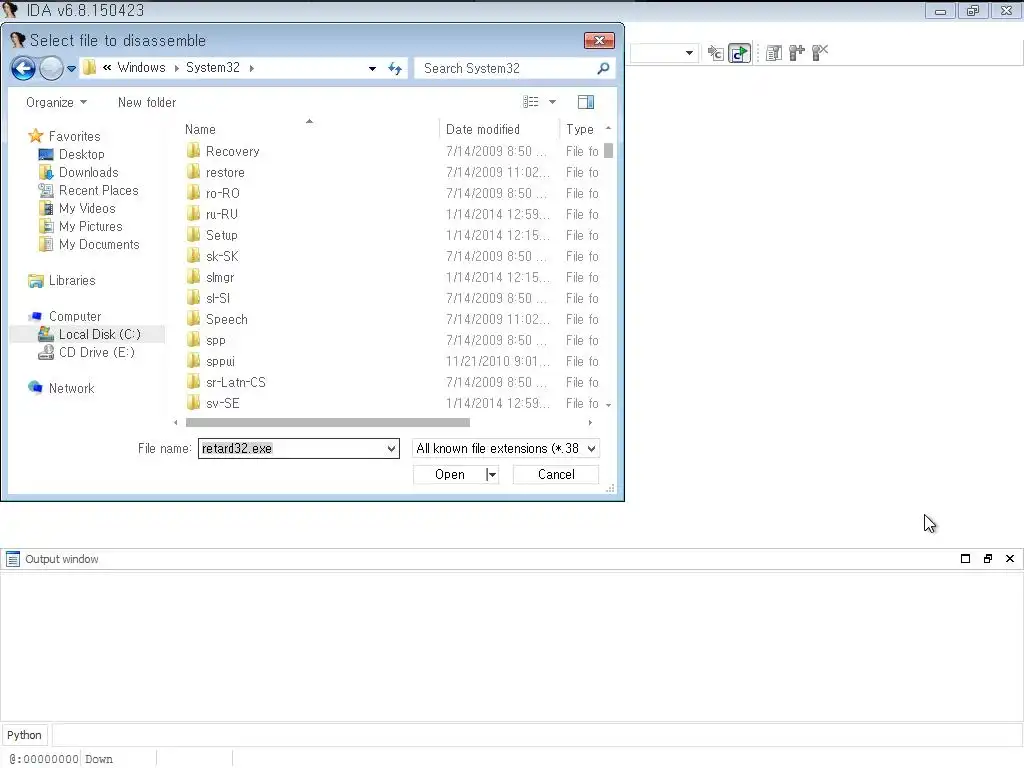The width and height of the screenshot is (1024, 768).
Task: Select the sk-SK folder
Action: [221, 256]
